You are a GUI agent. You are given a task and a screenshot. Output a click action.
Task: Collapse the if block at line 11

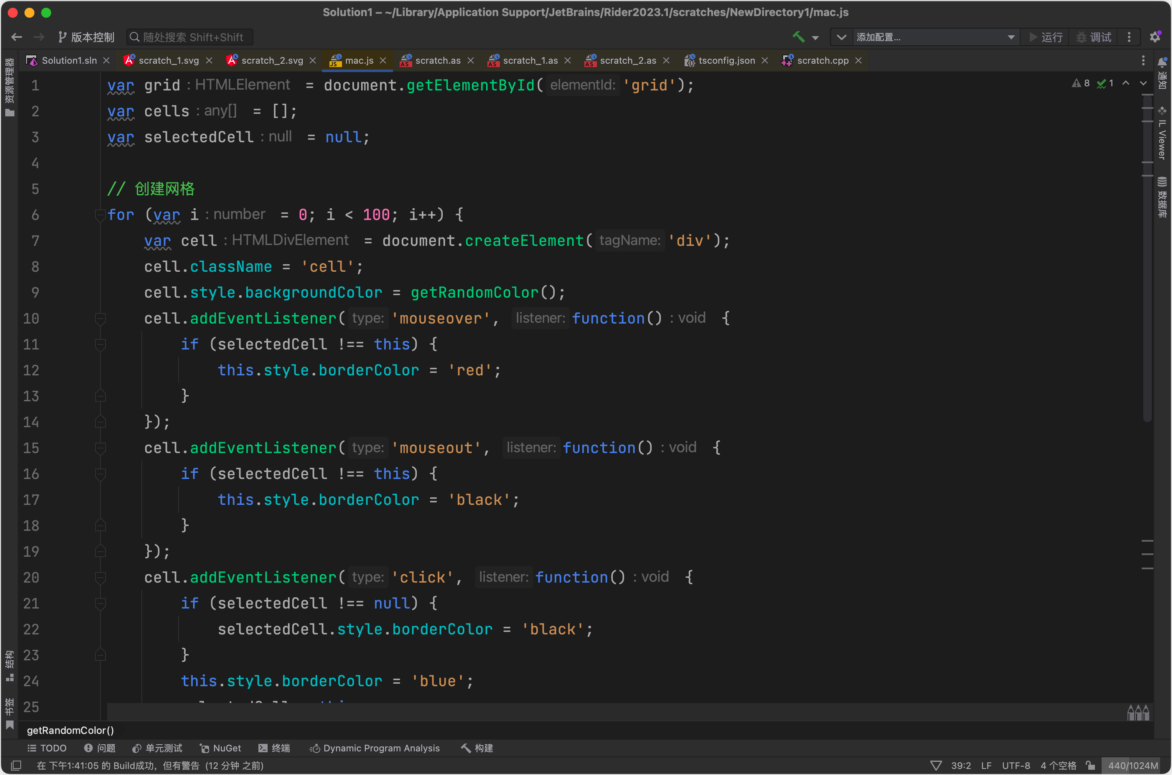click(100, 345)
